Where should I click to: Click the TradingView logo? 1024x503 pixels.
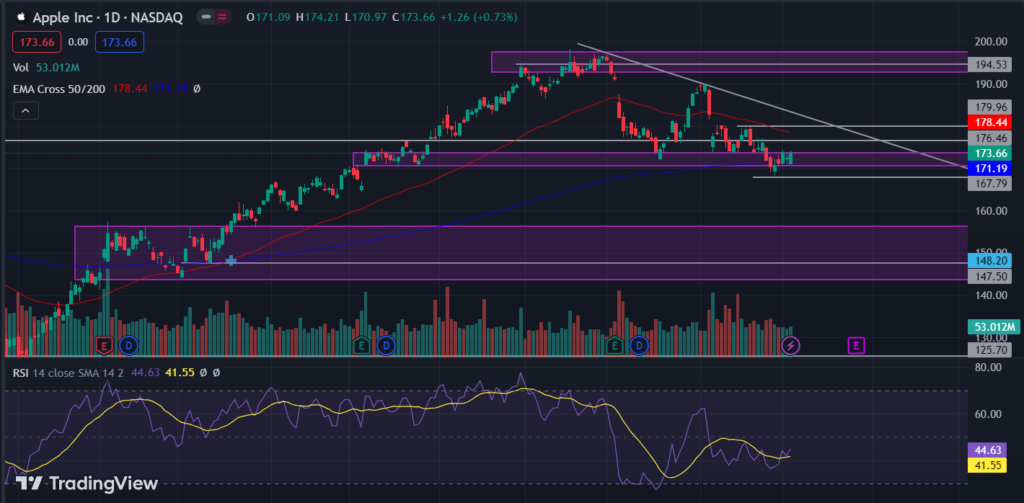pyautogui.click(x=86, y=483)
